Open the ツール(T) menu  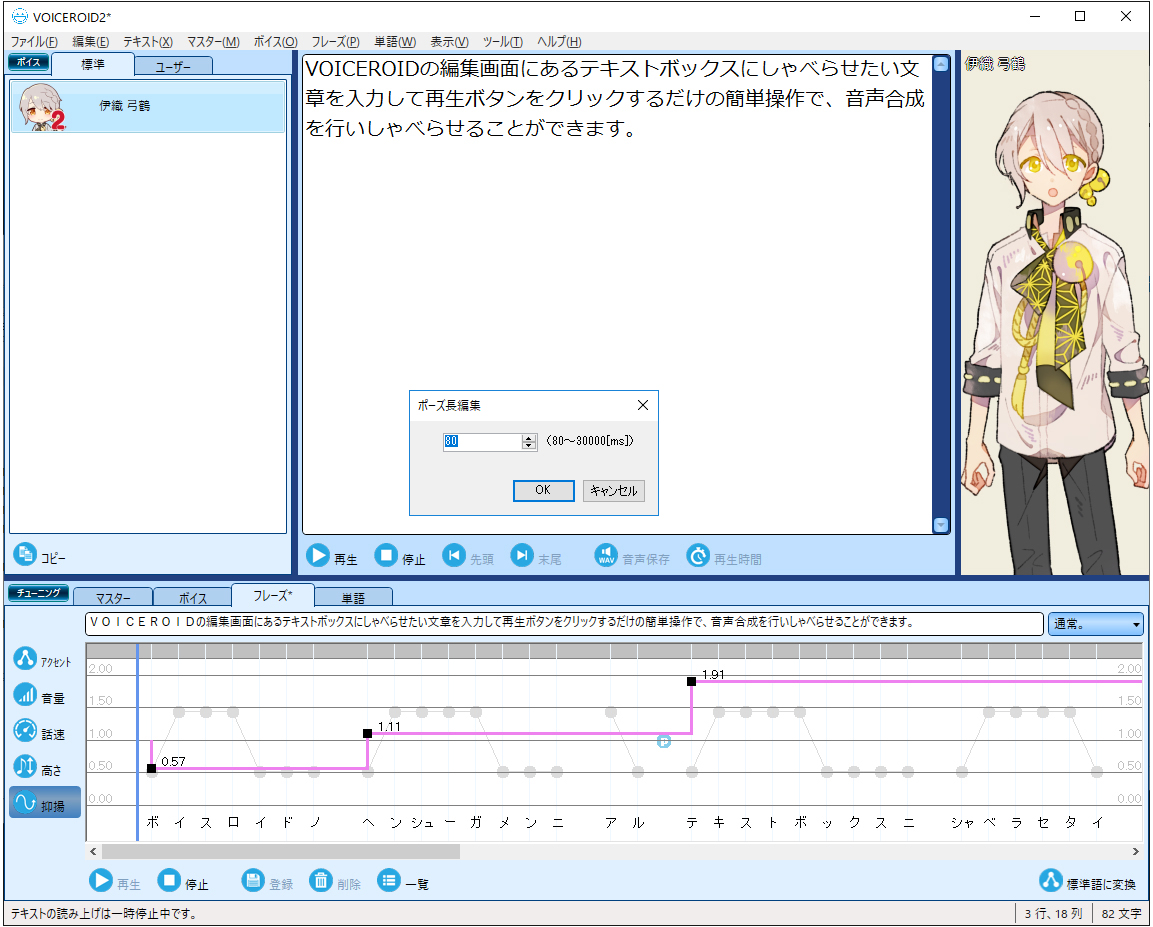[503, 42]
